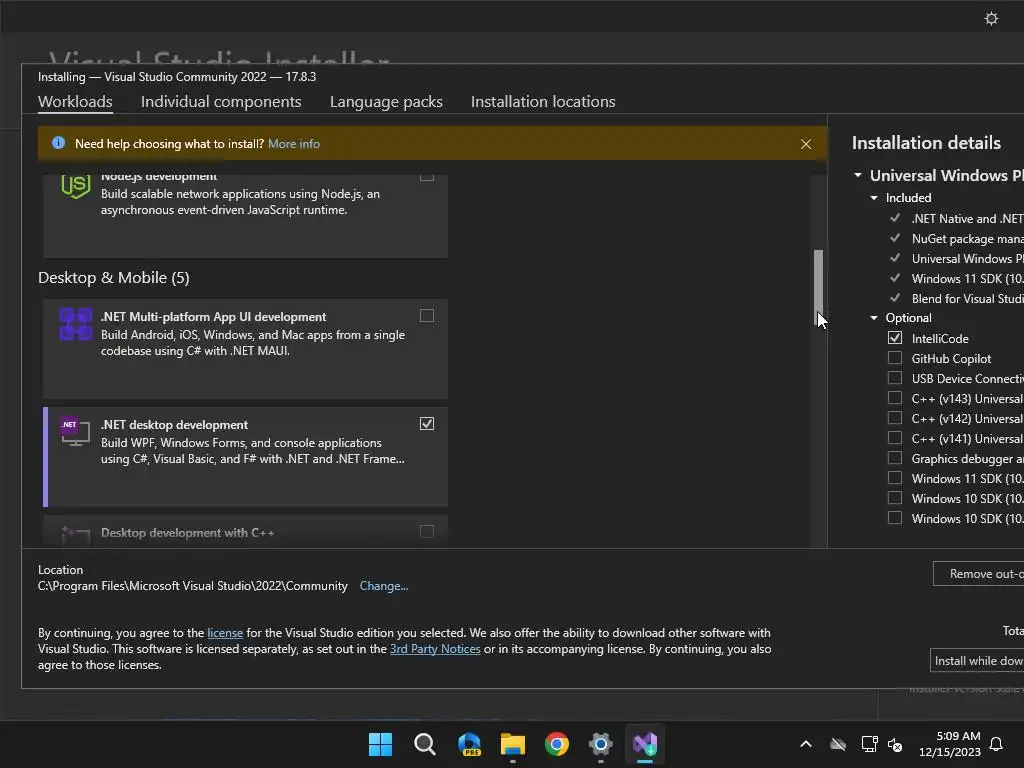Collapse the Included components list

[x=874, y=197]
